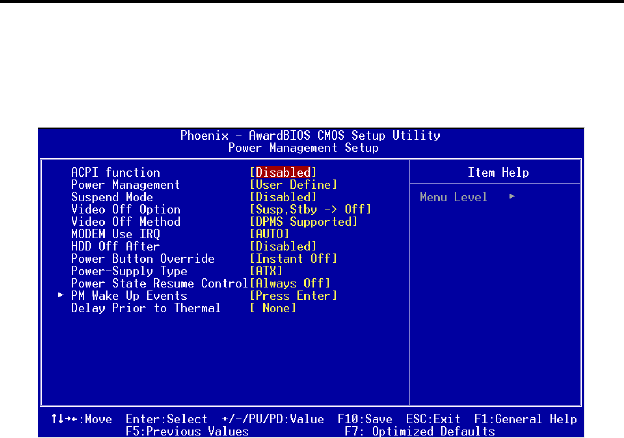The image size is (624, 438).
Task: Select Suspend Mode [Disabled] value
Action: 283,197
